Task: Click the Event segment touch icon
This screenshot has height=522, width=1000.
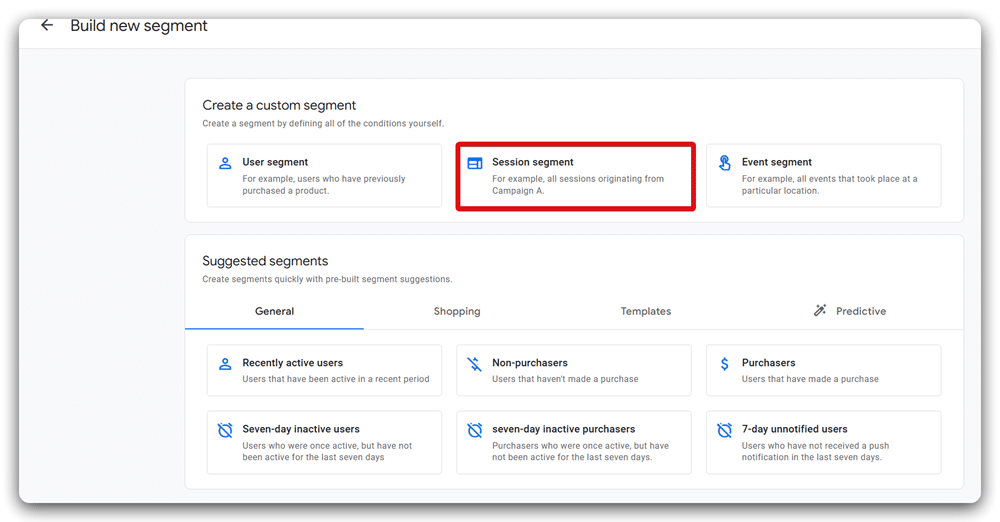Action: [x=724, y=163]
